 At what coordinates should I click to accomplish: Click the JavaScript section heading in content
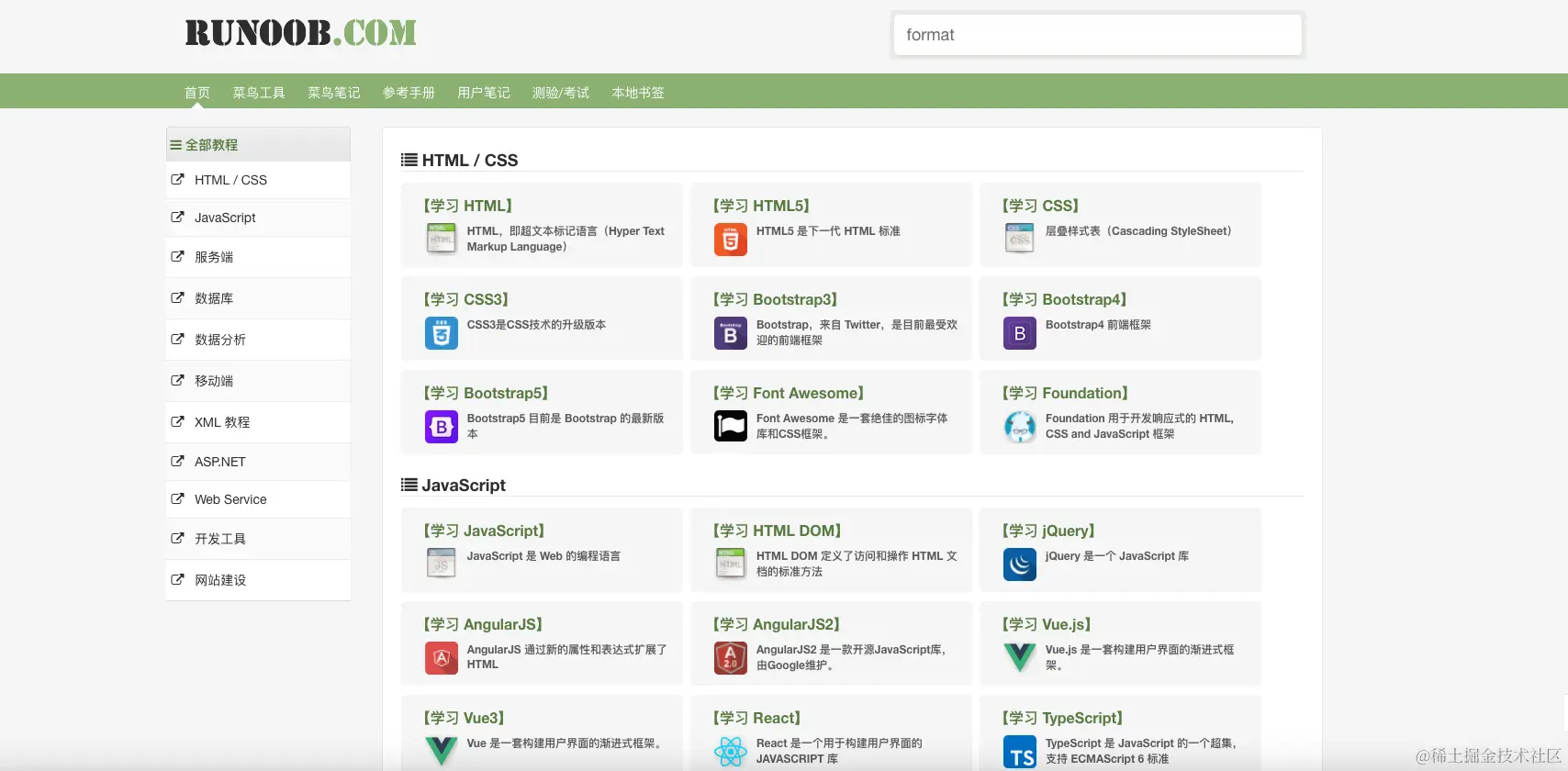454,485
